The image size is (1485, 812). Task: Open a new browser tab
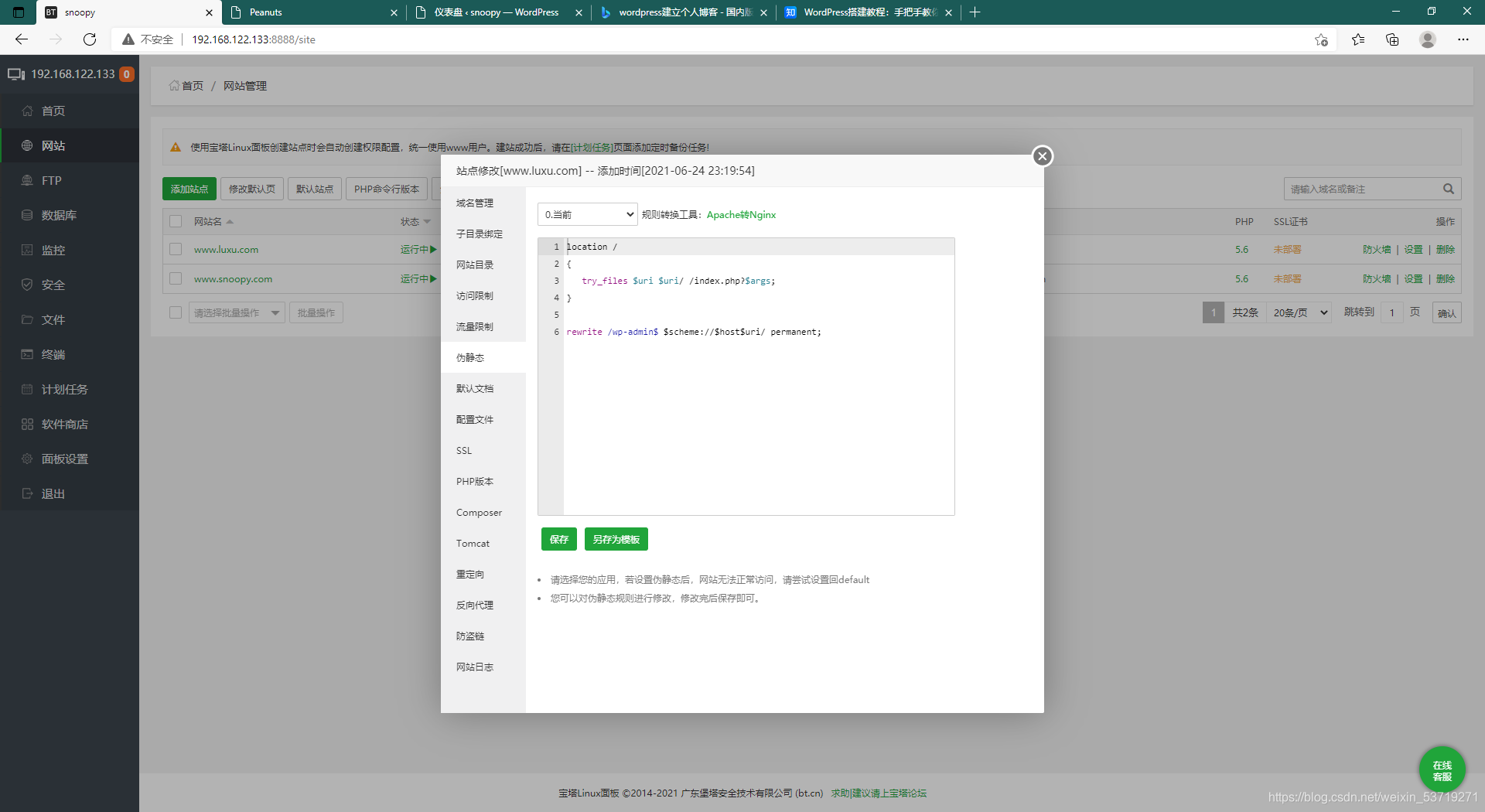click(975, 12)
